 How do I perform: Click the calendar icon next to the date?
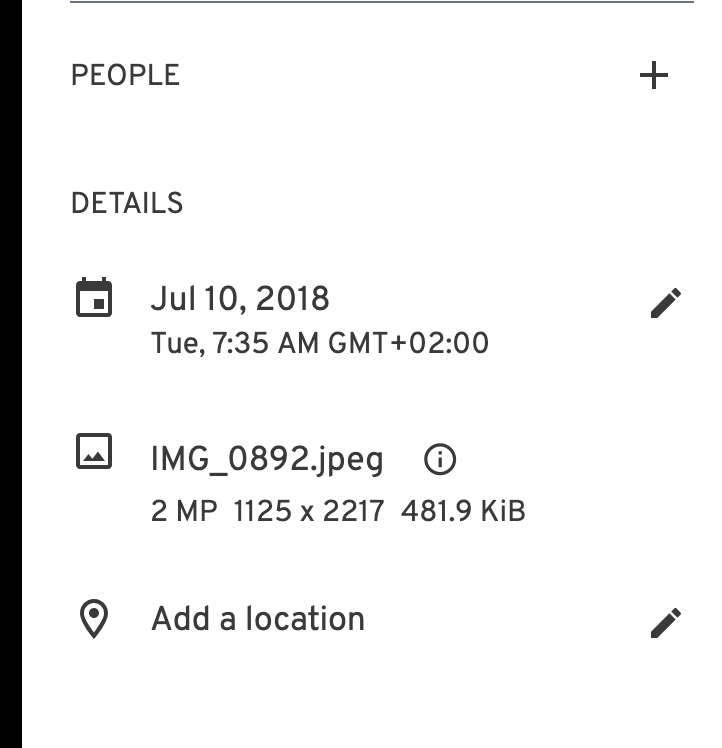[x=94, y=297]
